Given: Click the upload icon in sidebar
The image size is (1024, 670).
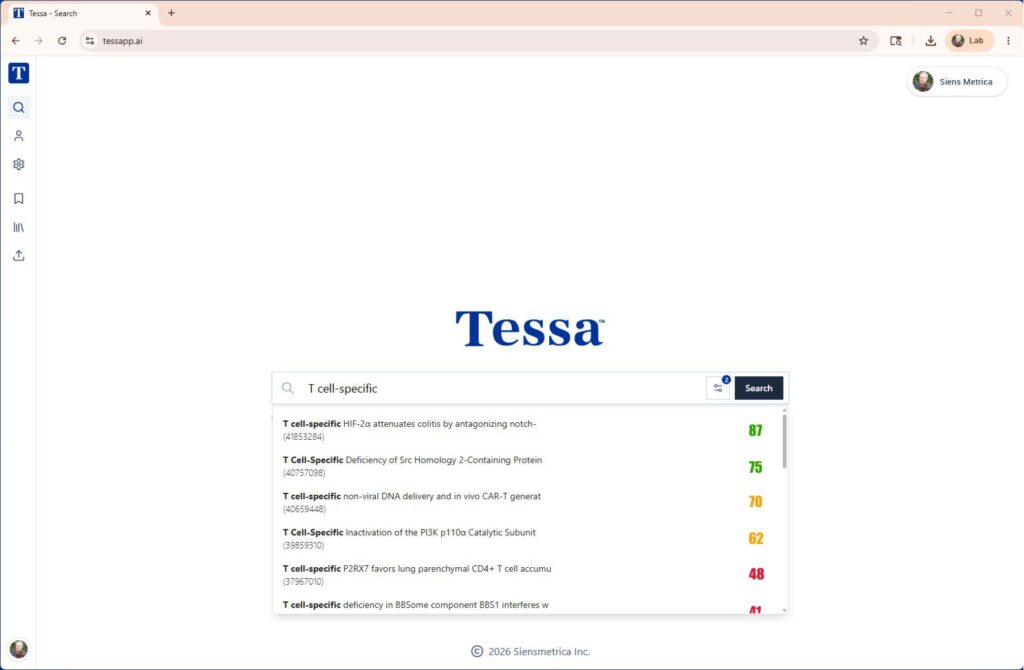Looking at the screenshot, I should point(18,255).
